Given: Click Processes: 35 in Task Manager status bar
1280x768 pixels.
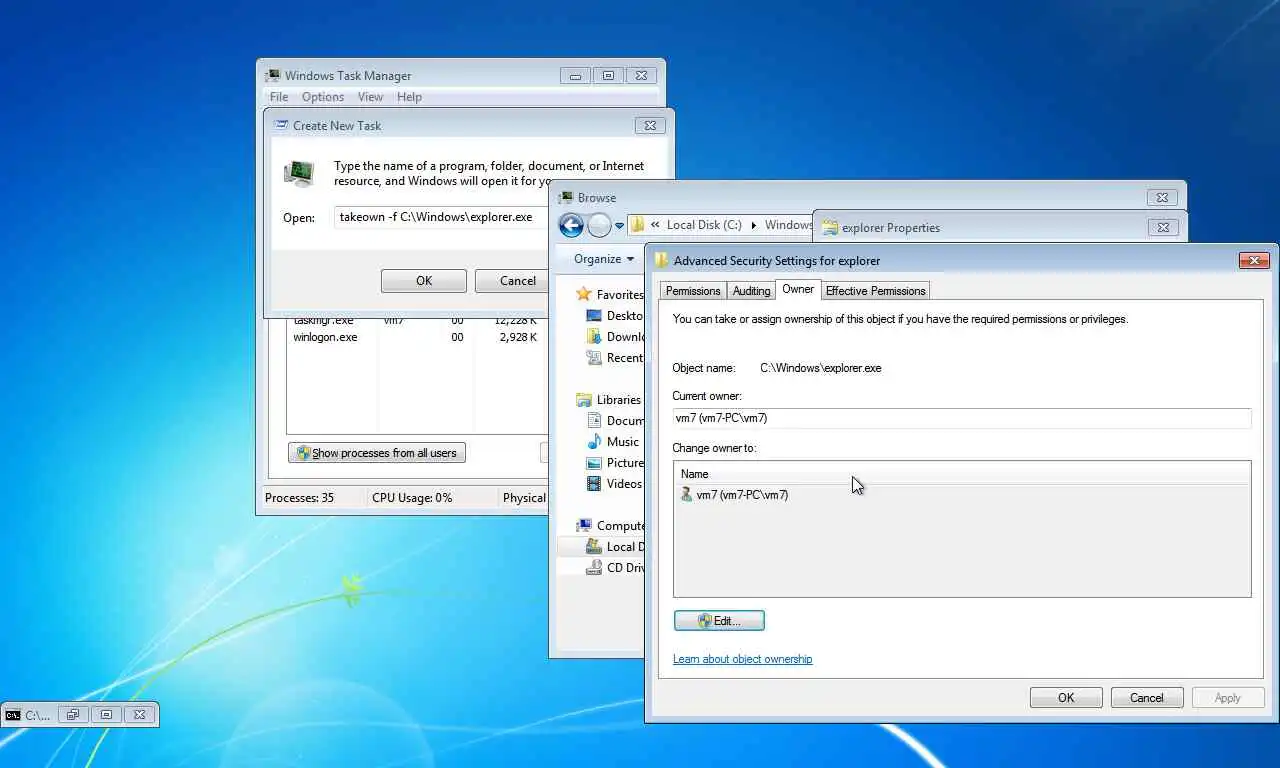Looking at the screenshot, I should tap(300, 497).
